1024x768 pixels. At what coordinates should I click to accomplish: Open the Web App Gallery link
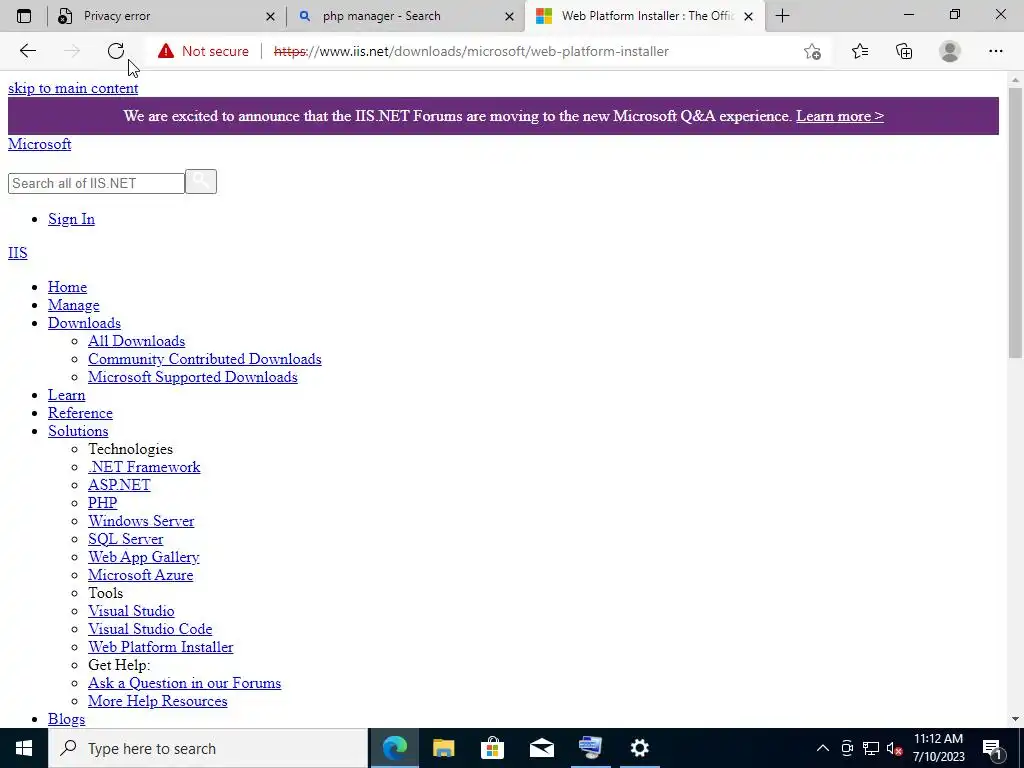point(144,557)
